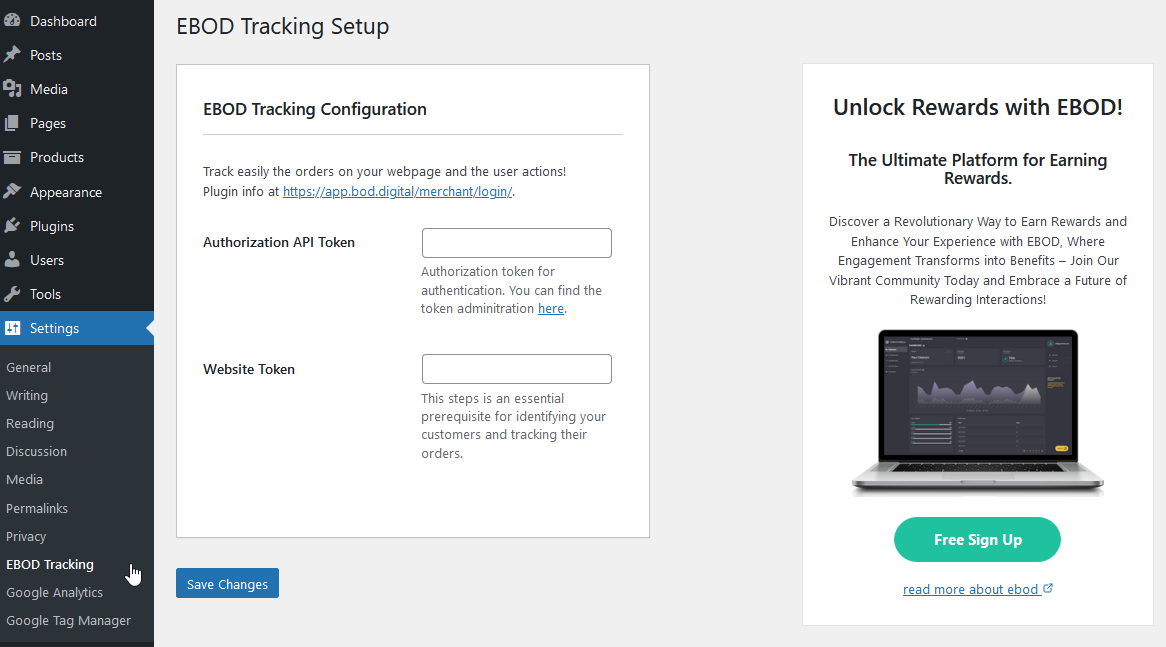Click the Authorization API Token field
The width and height of the screenshot is (1166, 647).
(x=516, y=242)
